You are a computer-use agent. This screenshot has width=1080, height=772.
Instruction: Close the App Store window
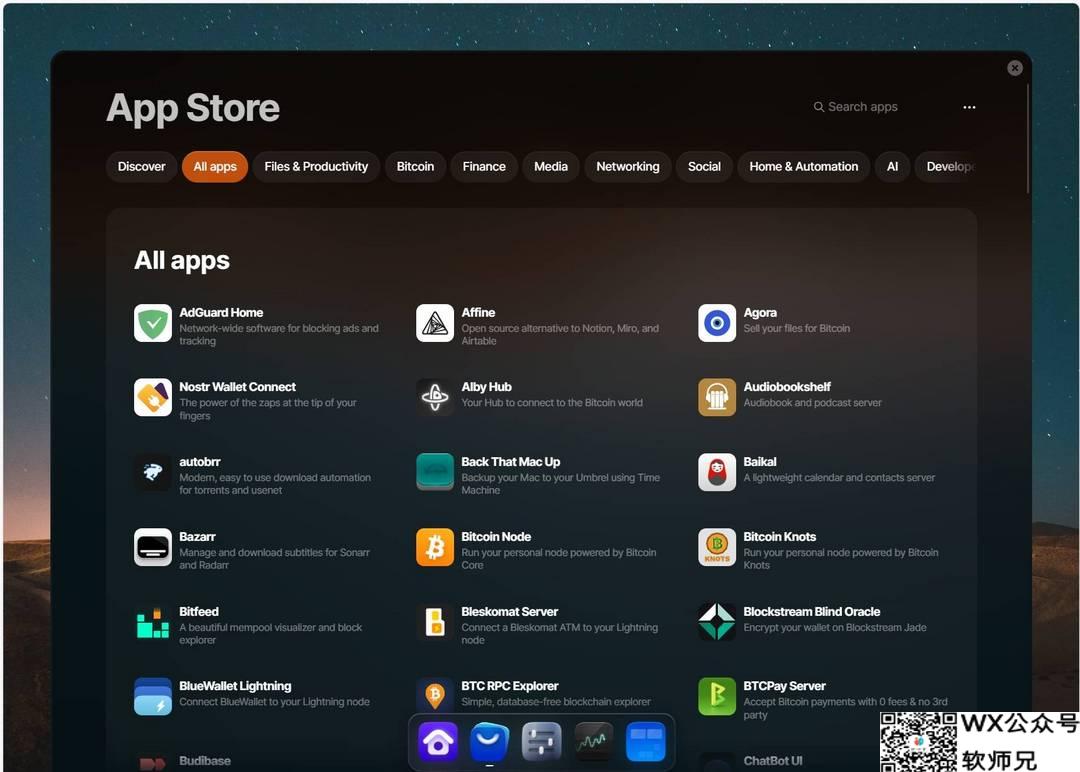coord(1015,67)
